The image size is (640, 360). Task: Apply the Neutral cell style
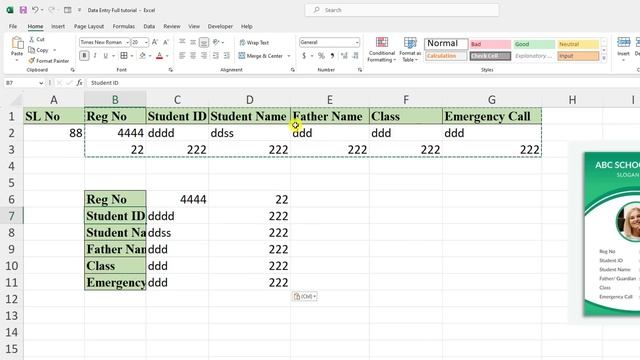point(578,44)
